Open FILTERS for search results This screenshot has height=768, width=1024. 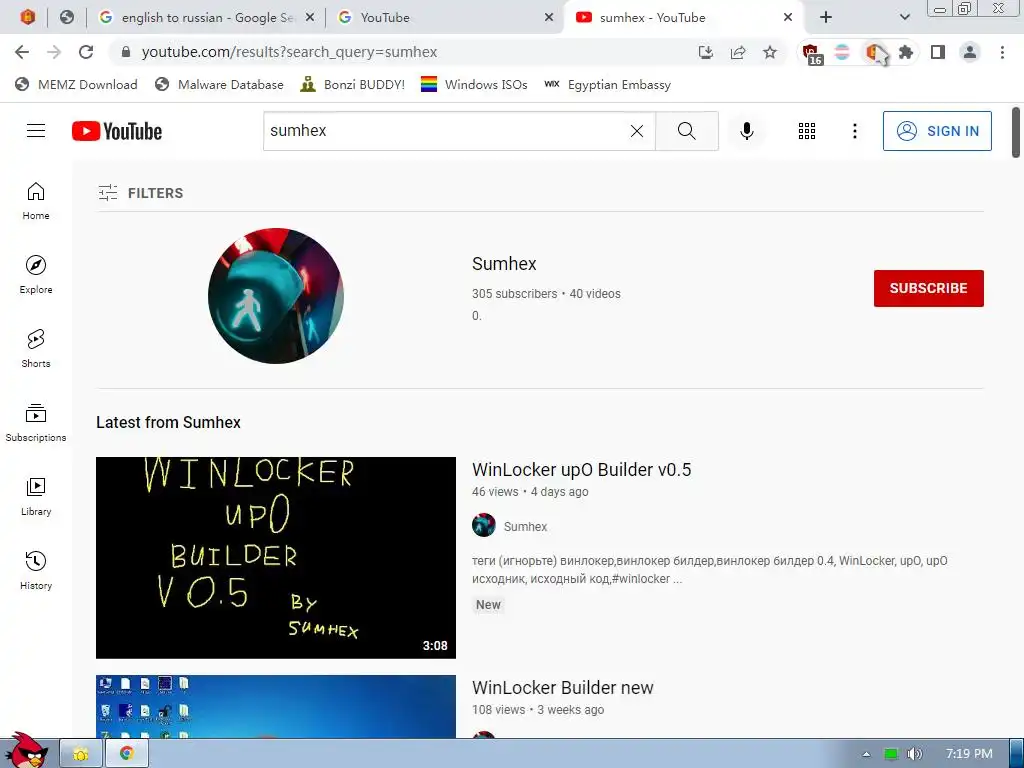[x=140, y=193]
